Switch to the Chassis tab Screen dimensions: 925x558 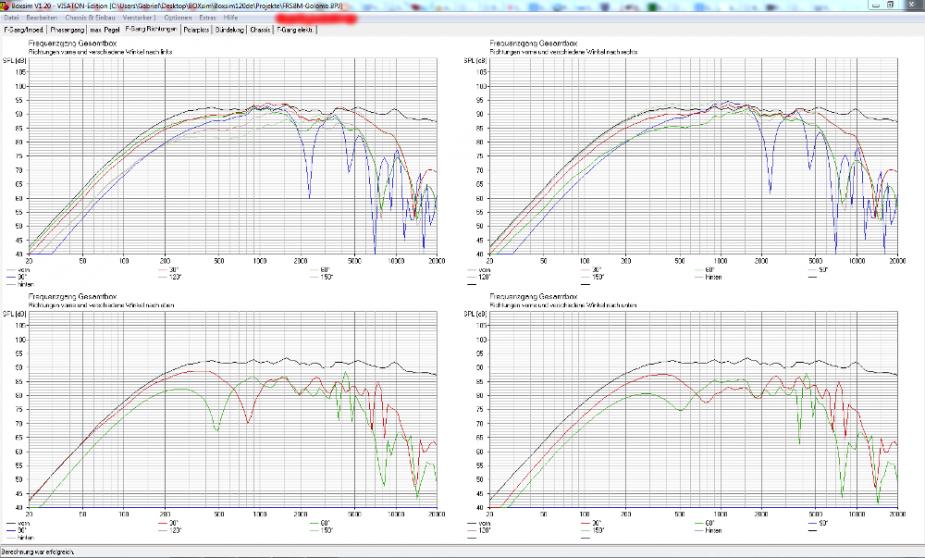260,30
